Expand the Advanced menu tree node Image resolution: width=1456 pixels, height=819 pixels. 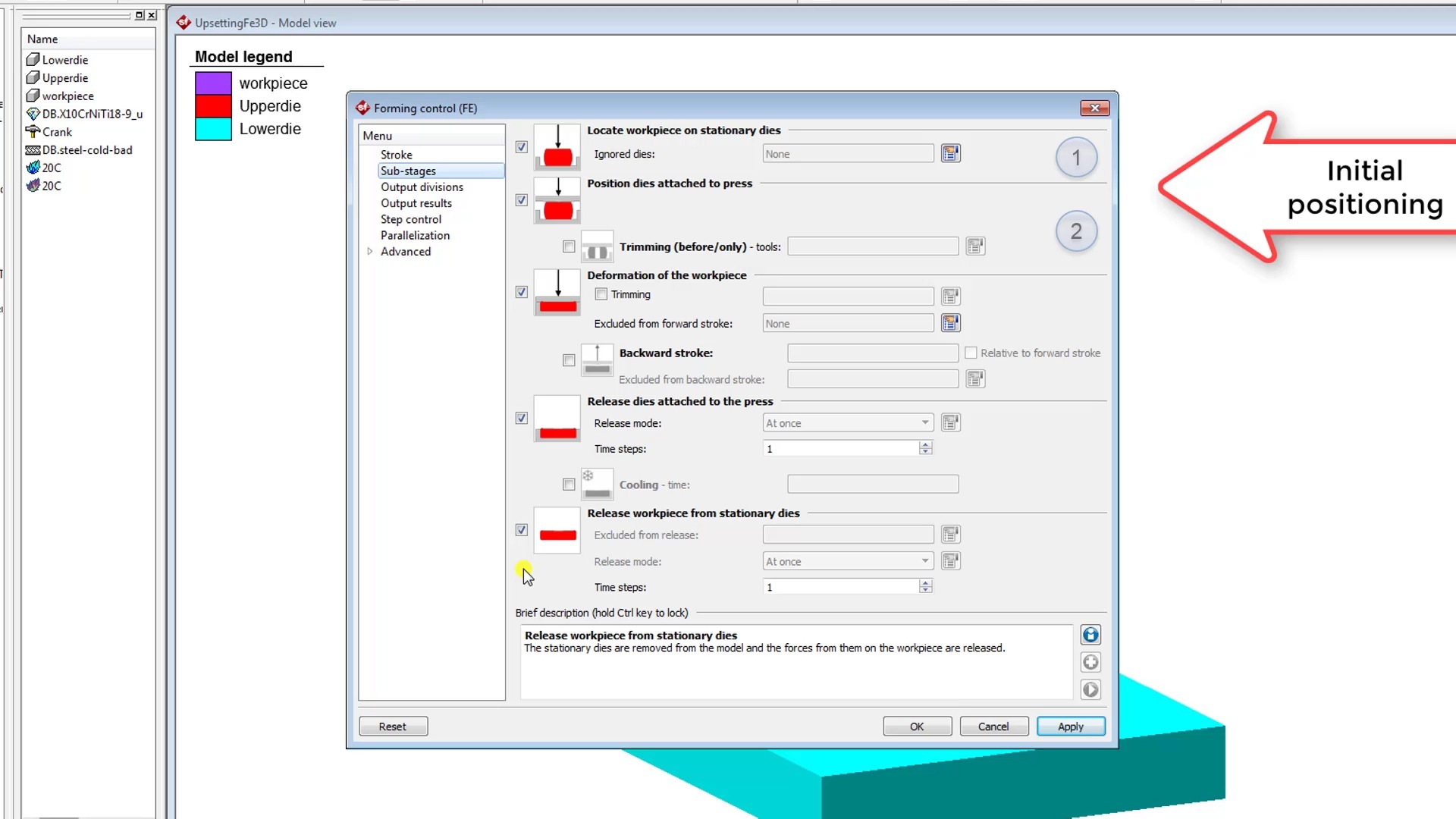(x=370, y=252)
